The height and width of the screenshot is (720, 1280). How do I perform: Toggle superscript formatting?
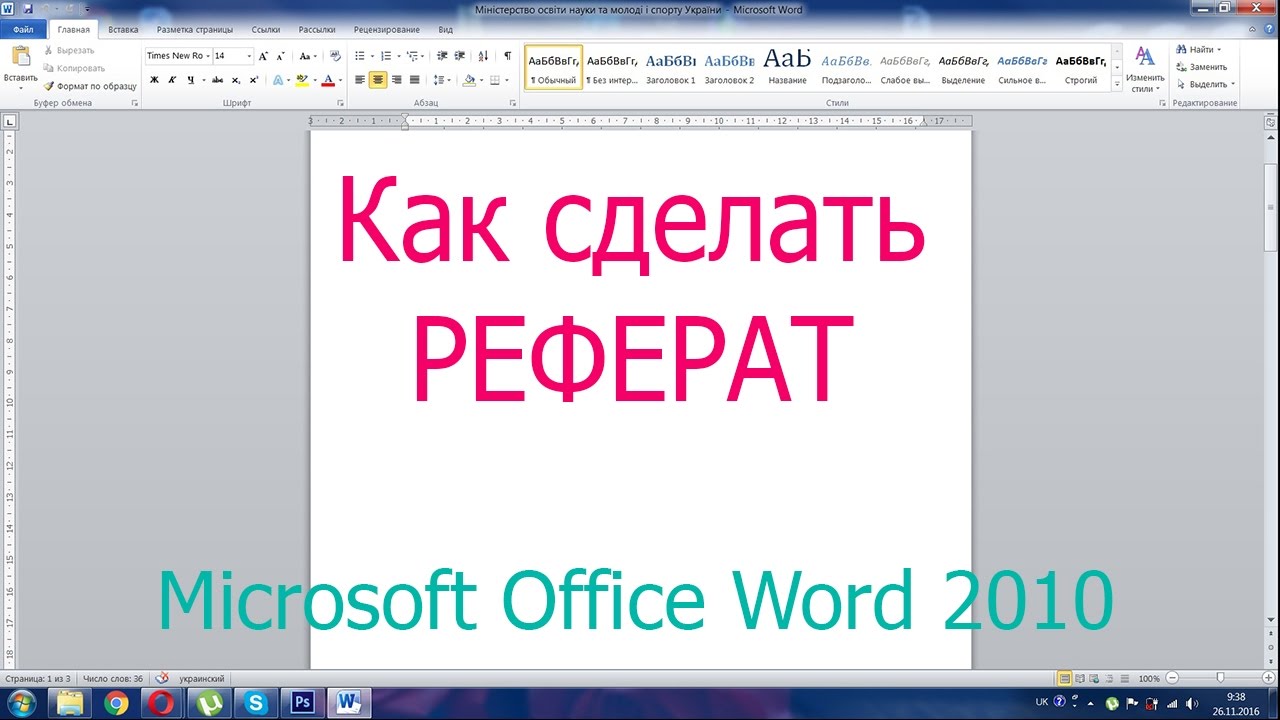(x=254, y=80)
